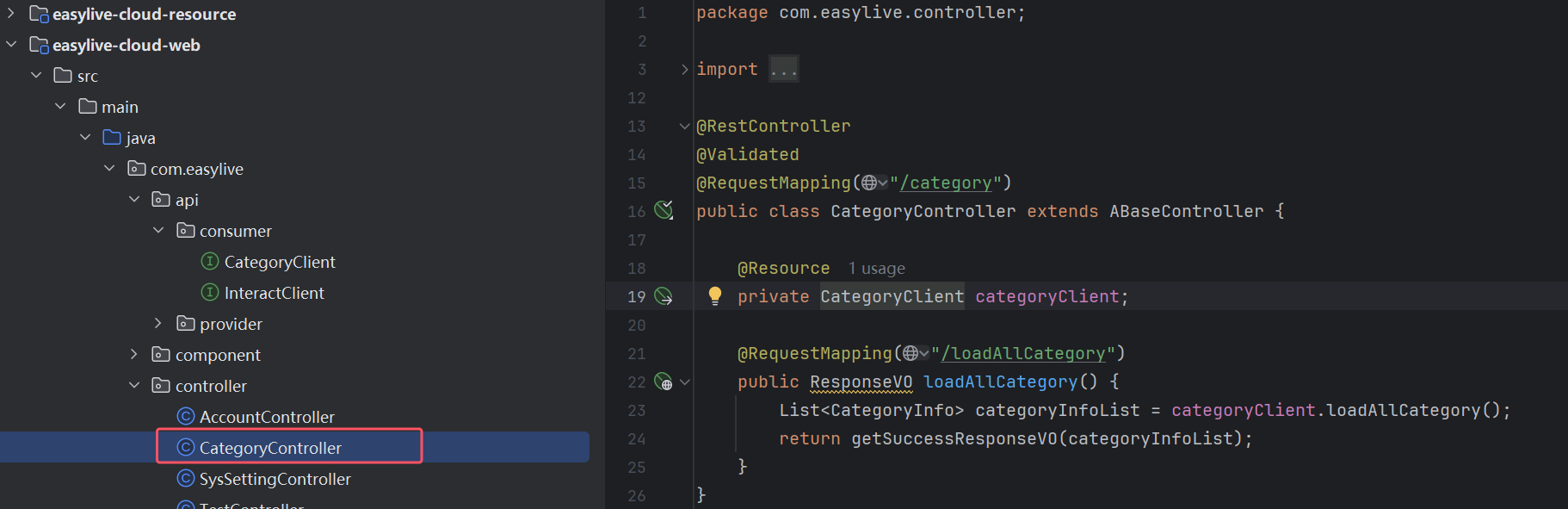Open the globe URL dropdown before "/loadAllCategory"
The height and width of the screenshot is (509, 1568).
tap(916, 353)
